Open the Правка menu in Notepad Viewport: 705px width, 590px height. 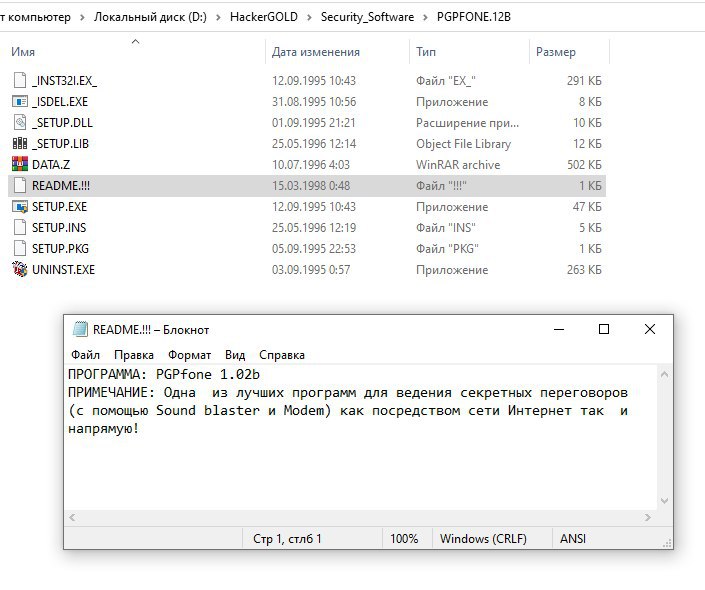pyautogui.click(x=134, y=355)
